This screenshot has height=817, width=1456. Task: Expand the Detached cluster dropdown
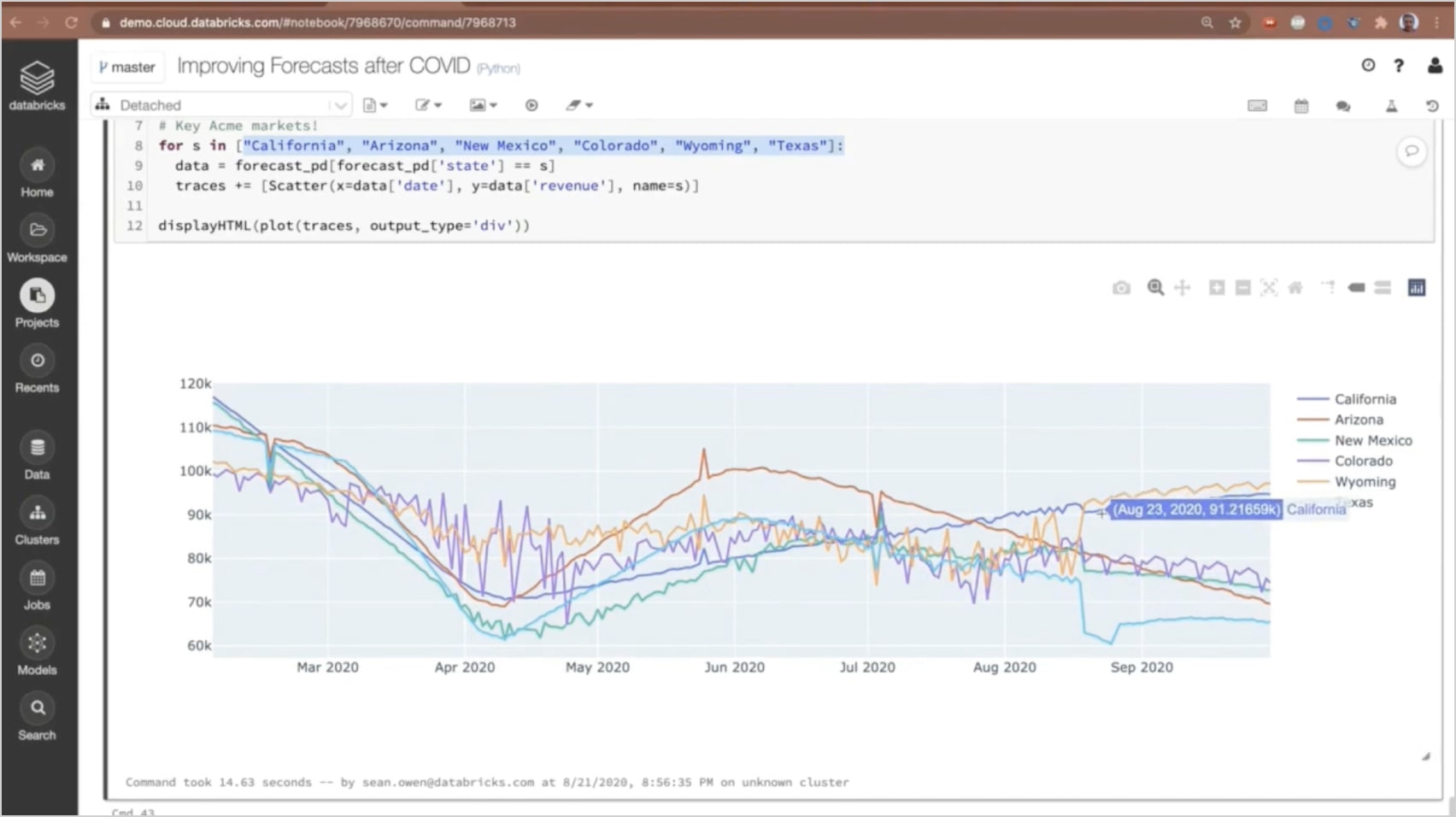click(340, 105)
